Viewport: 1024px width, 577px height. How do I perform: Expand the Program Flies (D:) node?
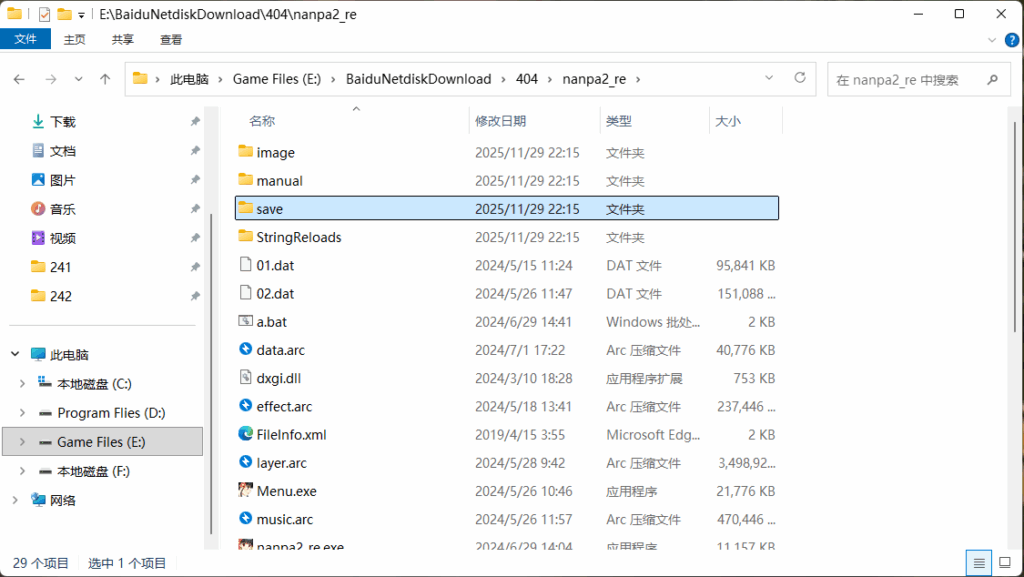(x=22, y=413)
